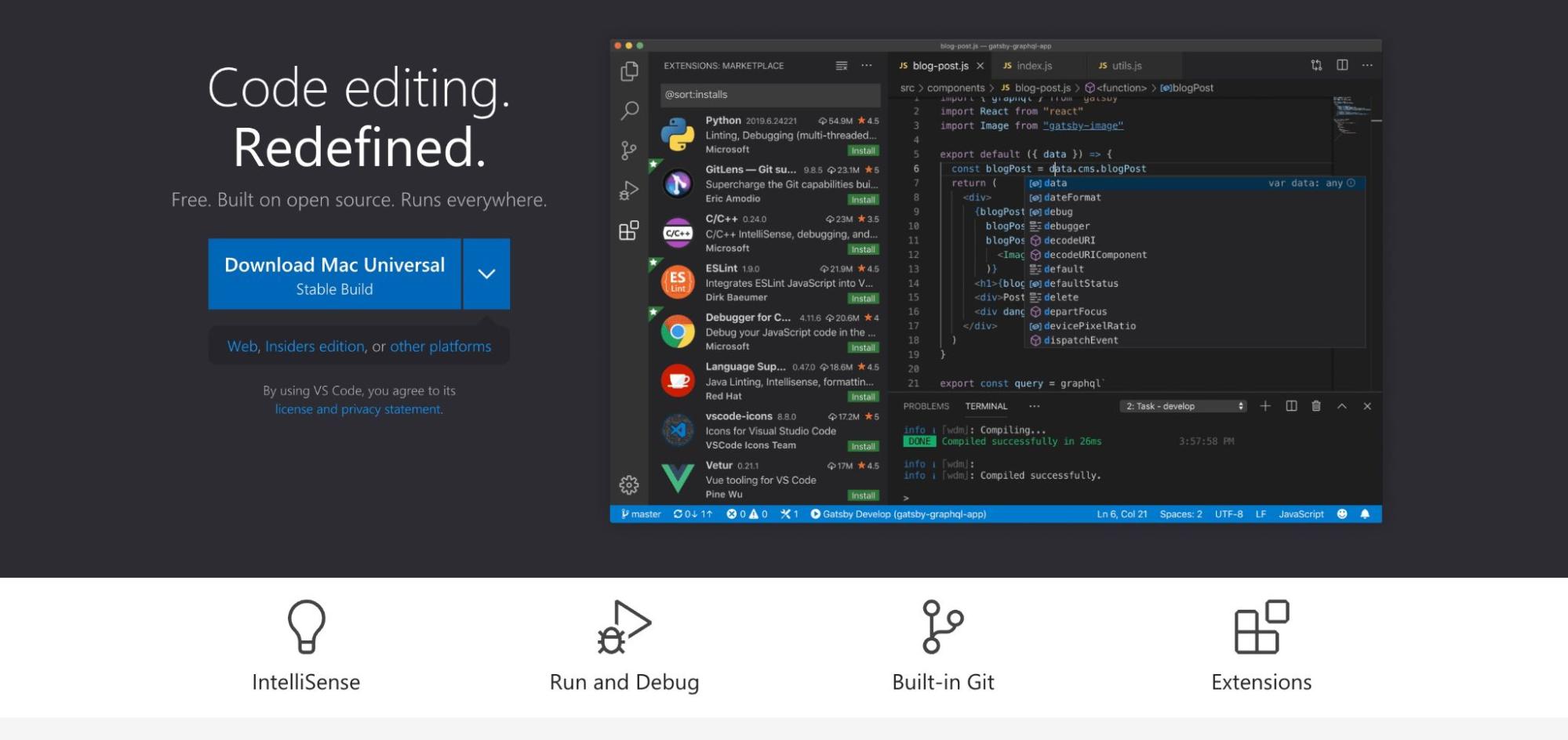Open Source Control icon in activity bar
Viewport: 1568px width, 740px height.
(629, 151)
